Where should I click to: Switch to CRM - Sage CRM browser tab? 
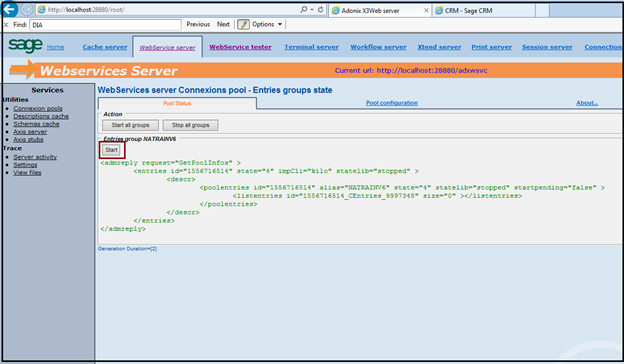click(x=484, y=11)
